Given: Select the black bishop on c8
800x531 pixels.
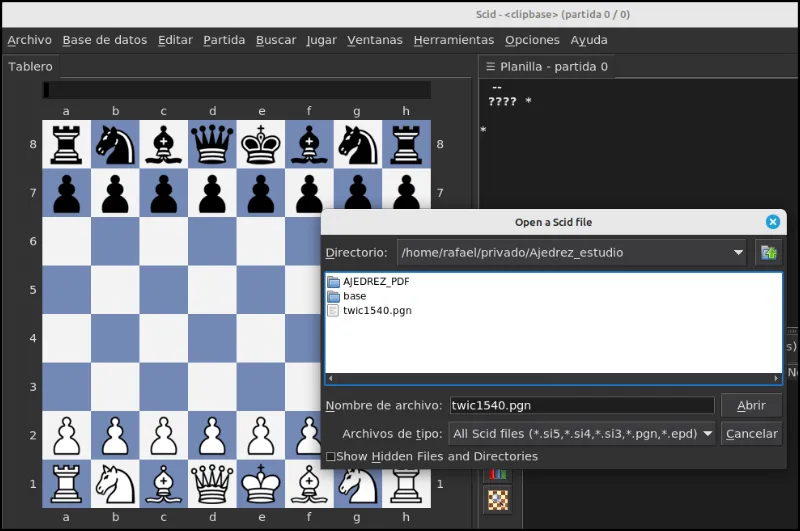Looking at the screenshot, I should [x=163, y=144].
